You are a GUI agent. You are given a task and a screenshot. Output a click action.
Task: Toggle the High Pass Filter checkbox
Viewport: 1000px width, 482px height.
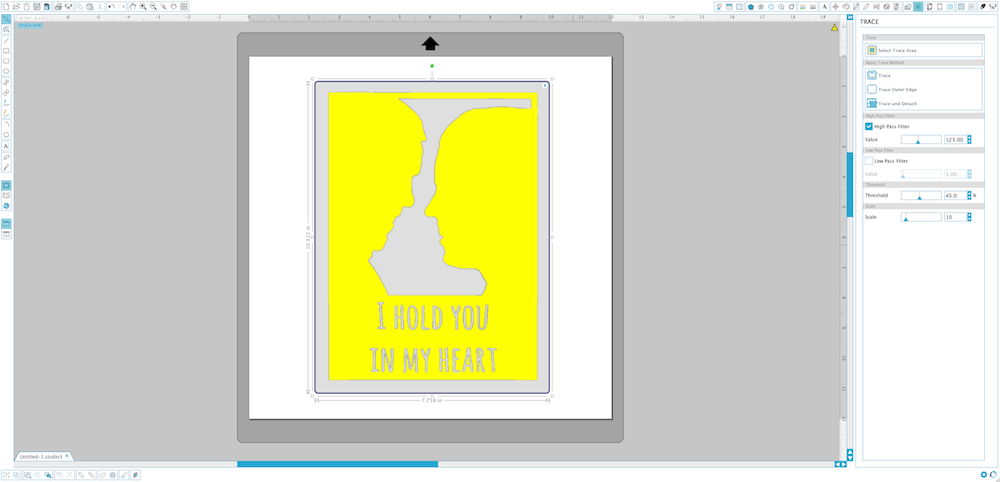(869, 127)
